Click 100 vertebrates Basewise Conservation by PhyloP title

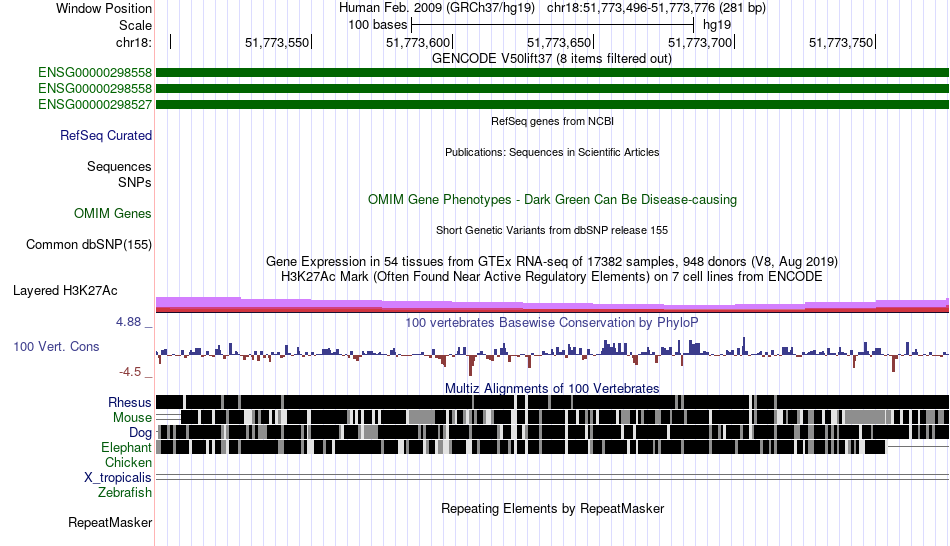(x=552, y=322)
